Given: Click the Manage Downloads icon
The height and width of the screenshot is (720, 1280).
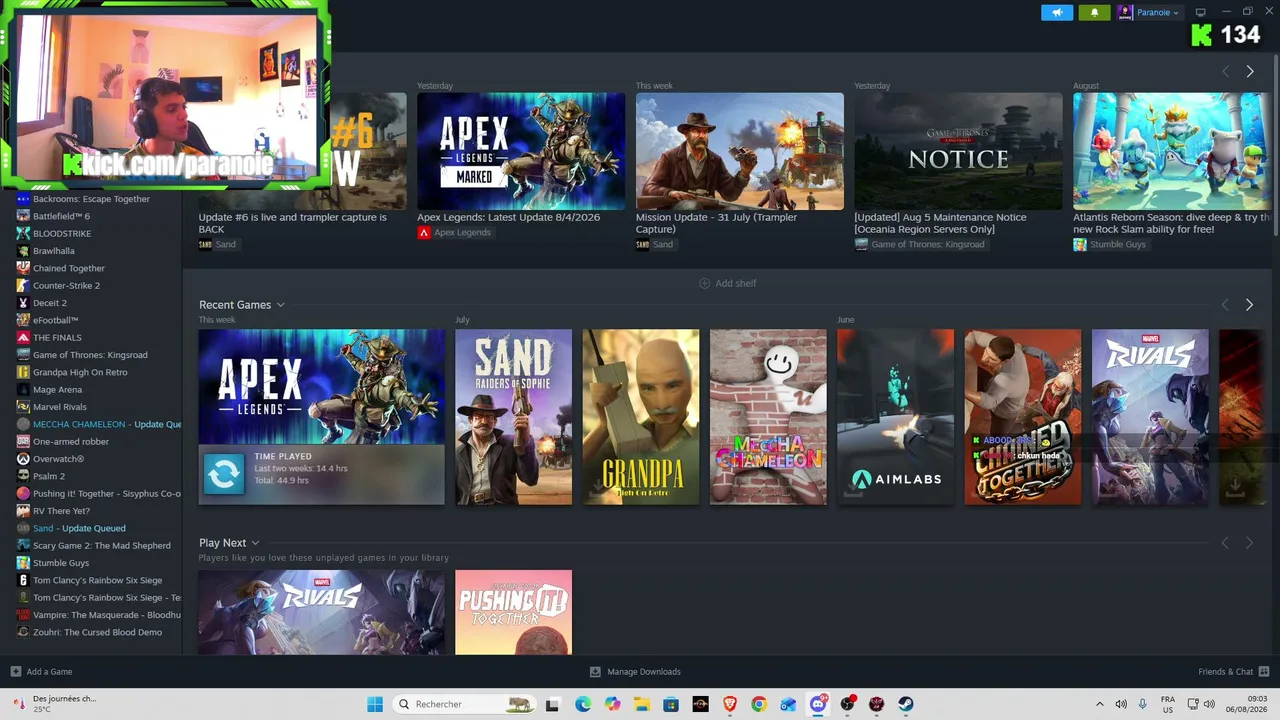Looking at the screenshot, I should click(595, 671).
